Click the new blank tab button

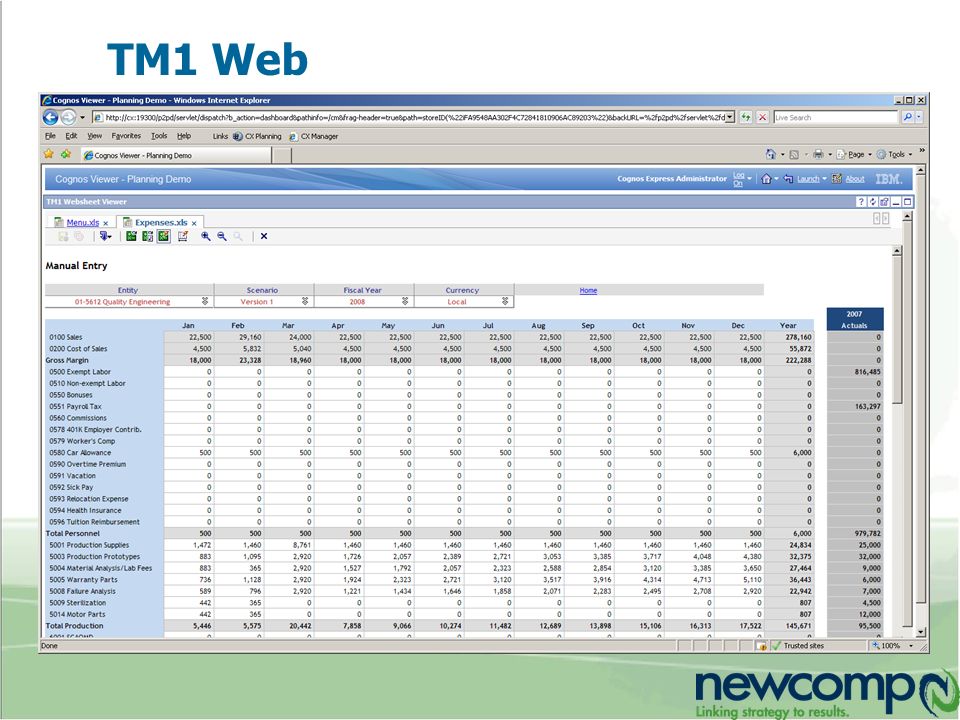click(x=282, y=156)
